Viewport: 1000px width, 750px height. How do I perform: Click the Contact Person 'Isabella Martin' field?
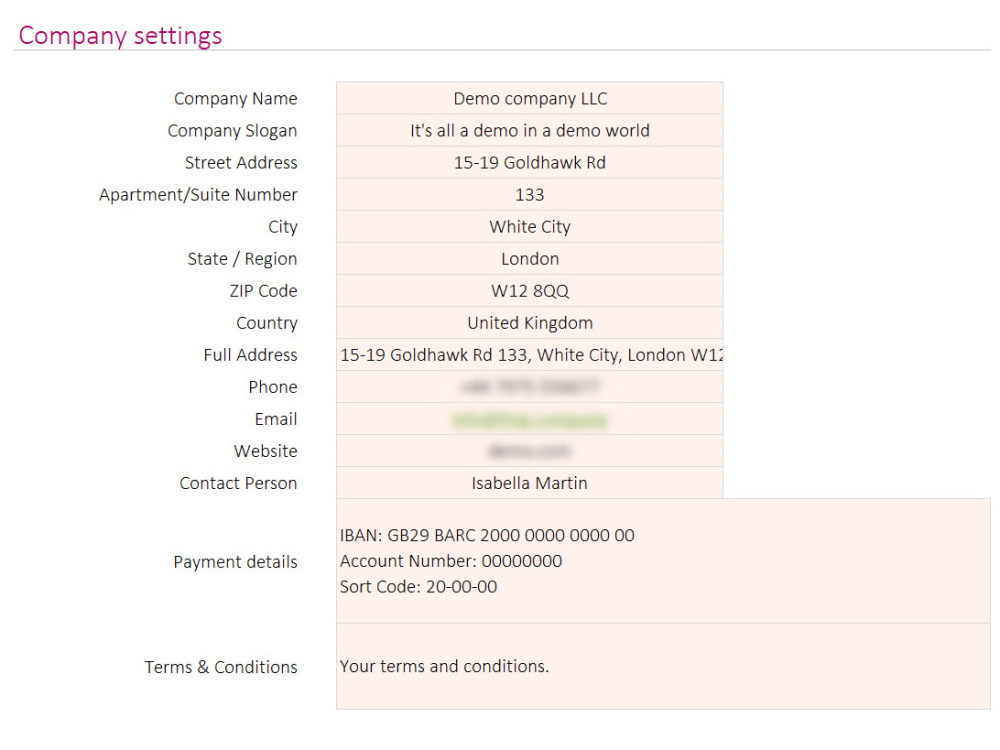pyautogui.click(x=529, y=483)
